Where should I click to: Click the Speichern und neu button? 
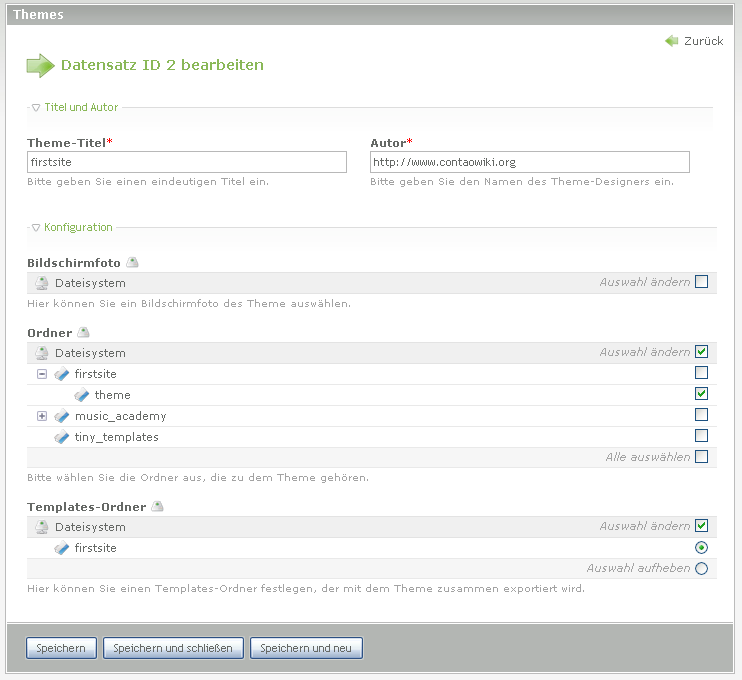point(305,648)
